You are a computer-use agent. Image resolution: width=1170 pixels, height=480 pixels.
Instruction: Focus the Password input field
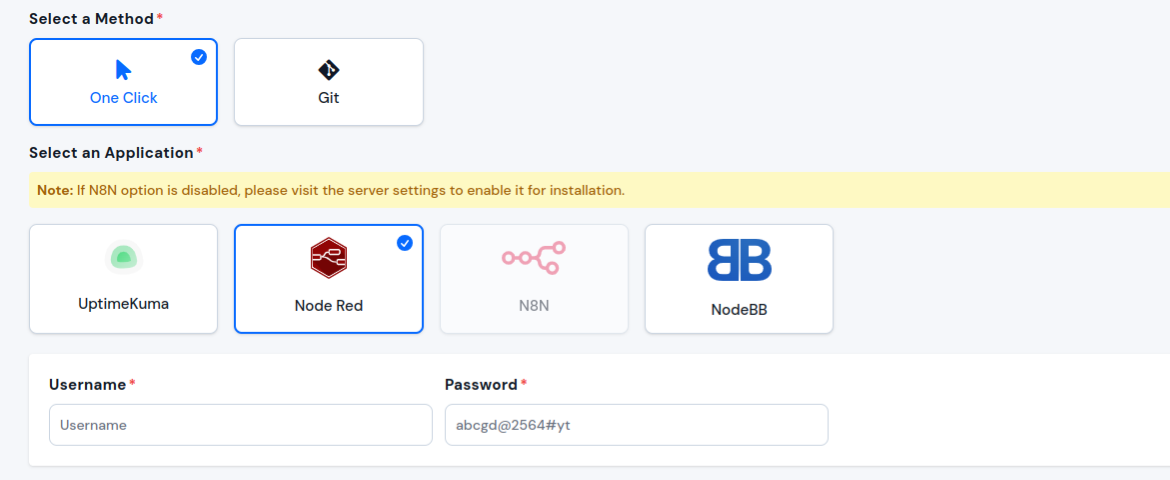click(x=636, y=425)
